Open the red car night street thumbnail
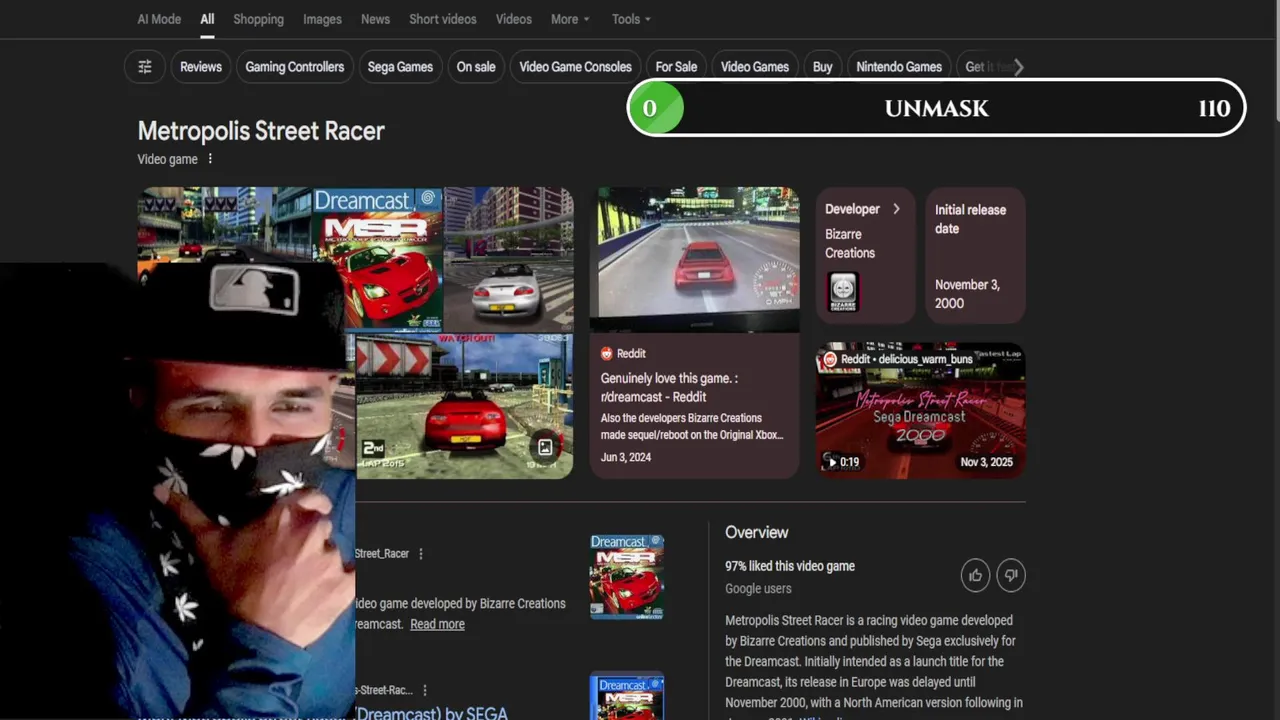The width and height of the screenshot is (1280, 720). (x=694, y=259)
